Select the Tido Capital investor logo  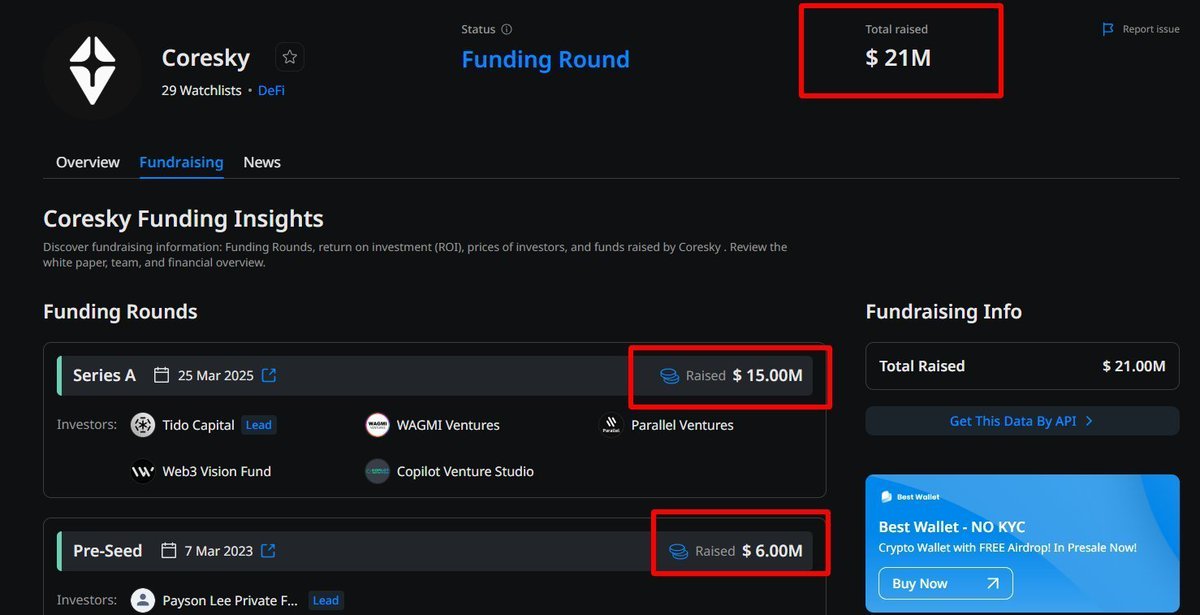click(142, 424)
